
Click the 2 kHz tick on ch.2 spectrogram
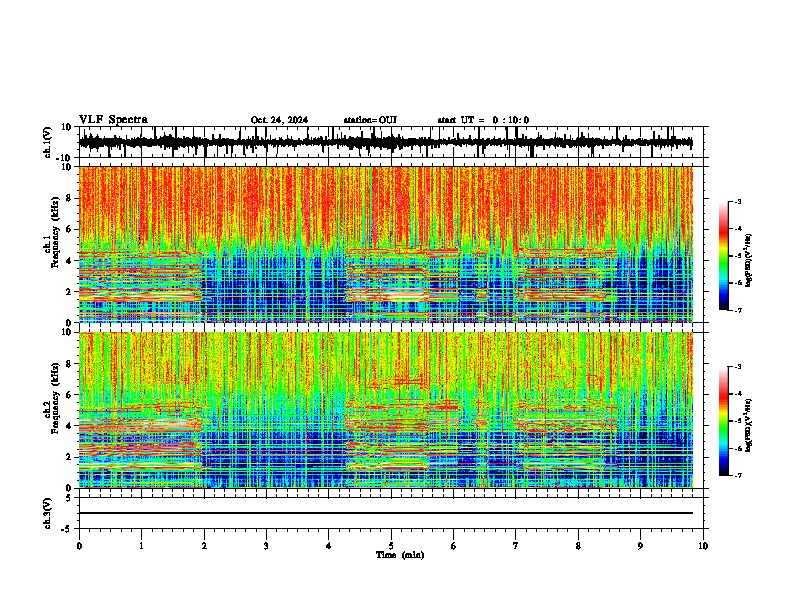[x=69, y=457]
